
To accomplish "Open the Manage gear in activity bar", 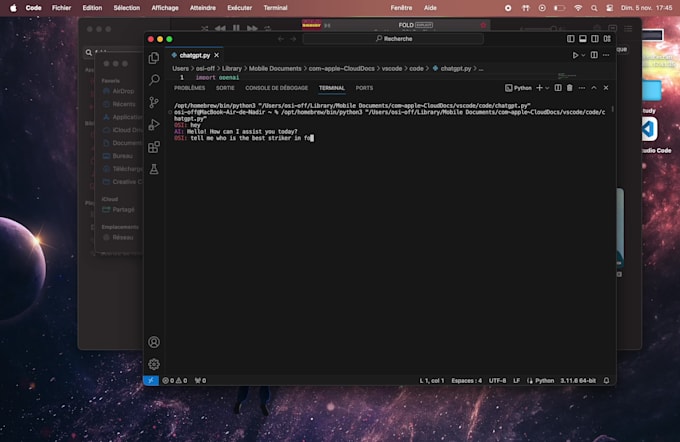I will 154,364.
